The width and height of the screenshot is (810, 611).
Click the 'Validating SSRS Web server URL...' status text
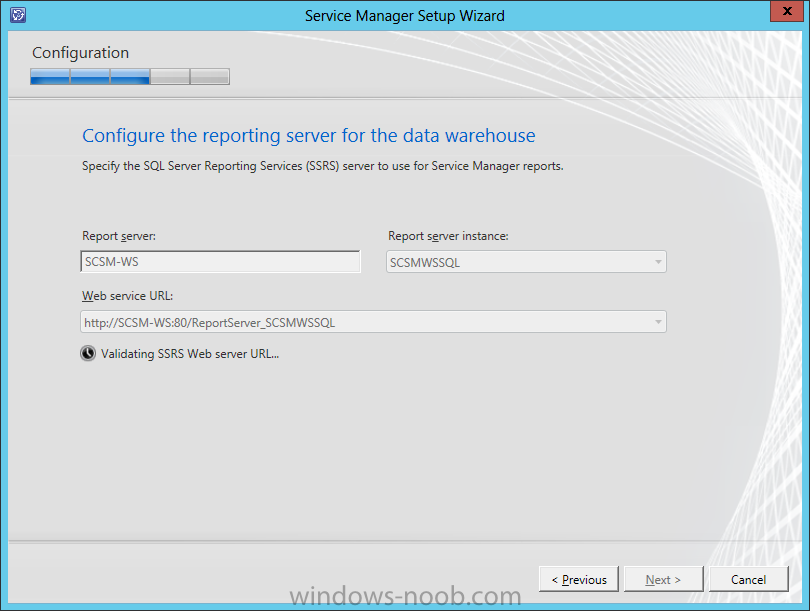pyautogui.click(x=190, y=354)
